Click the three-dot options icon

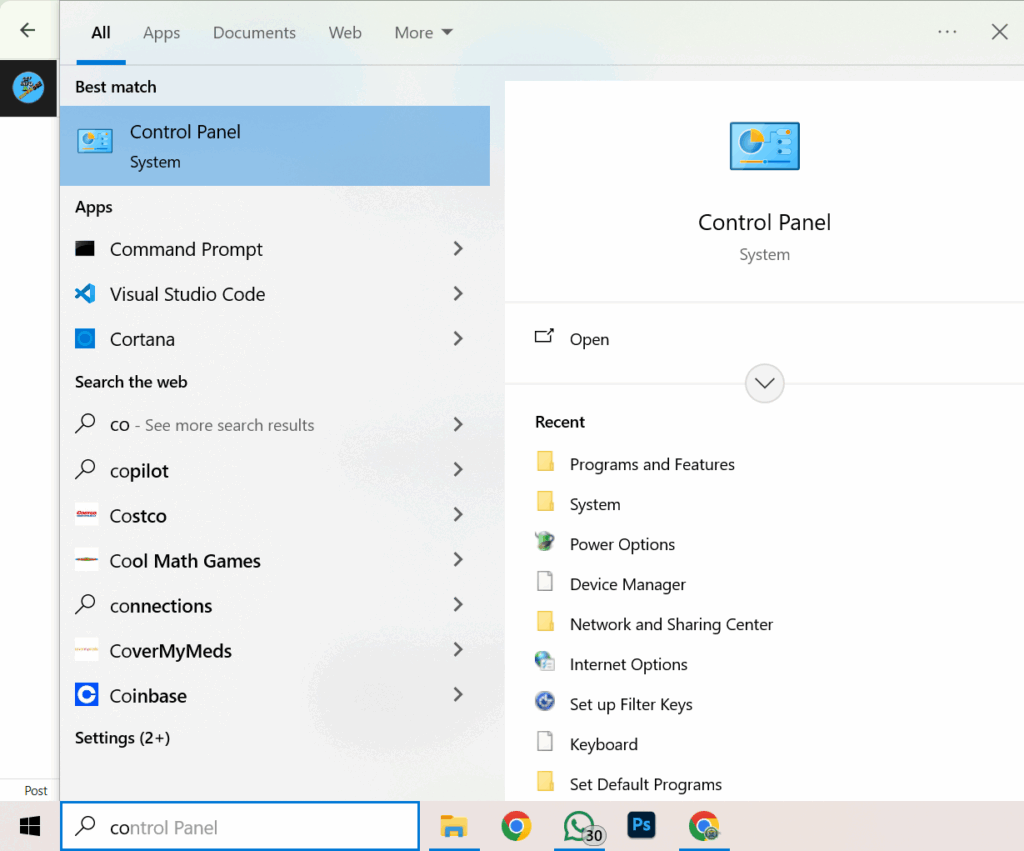tap(947, 31)
